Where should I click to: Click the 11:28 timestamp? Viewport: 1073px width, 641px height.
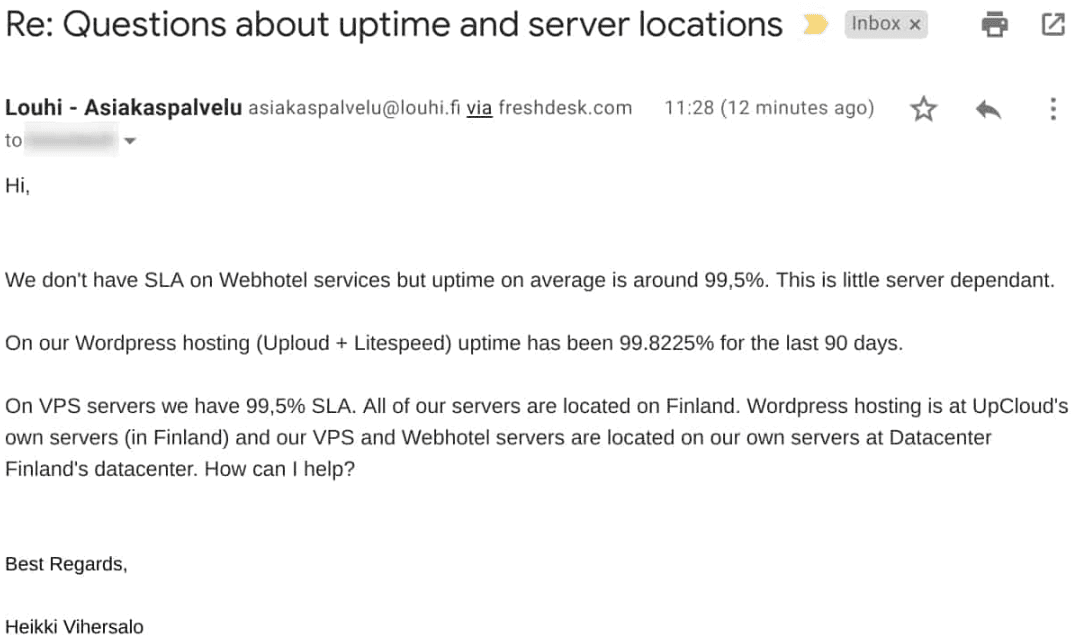pos(769,108)
